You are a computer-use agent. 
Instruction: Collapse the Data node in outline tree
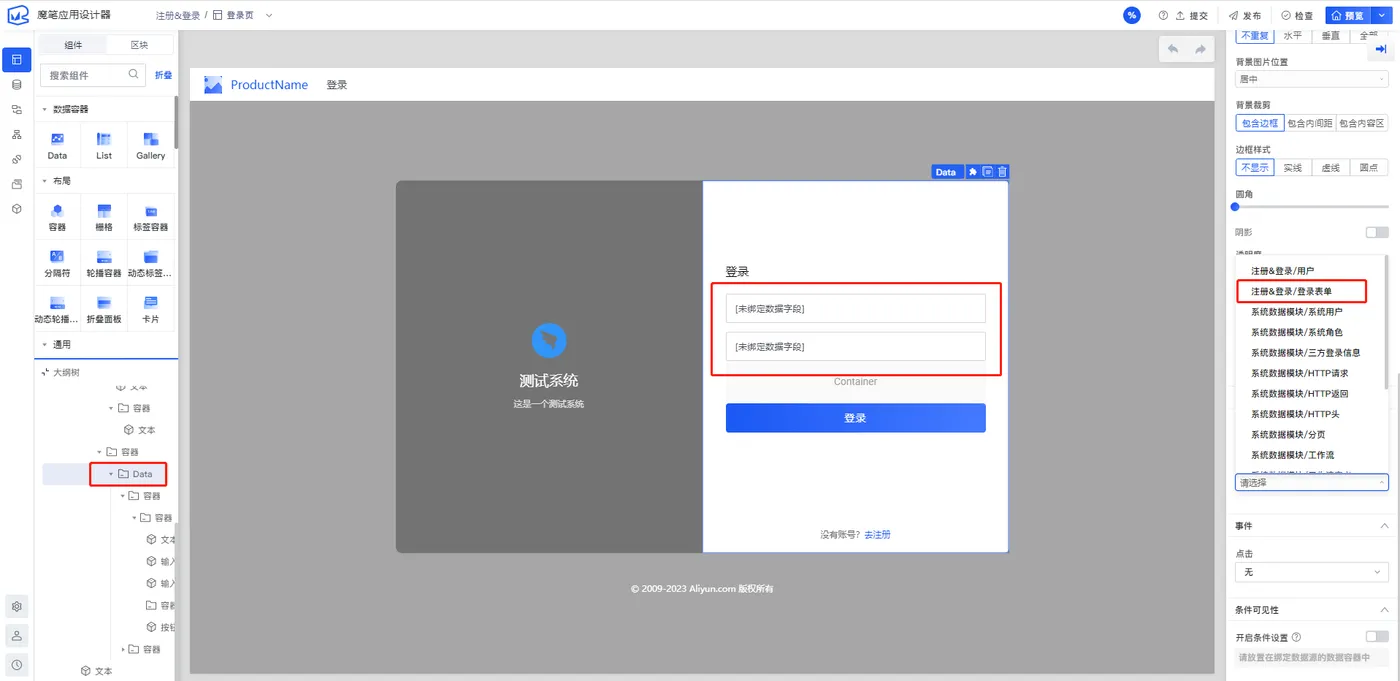pos(111,474)
